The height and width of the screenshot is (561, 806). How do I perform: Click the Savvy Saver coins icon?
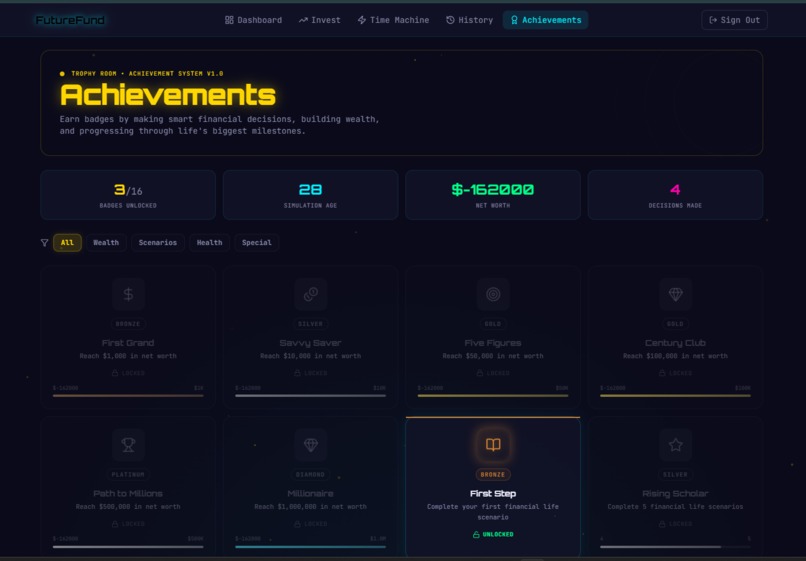click(x=310, y=294)
